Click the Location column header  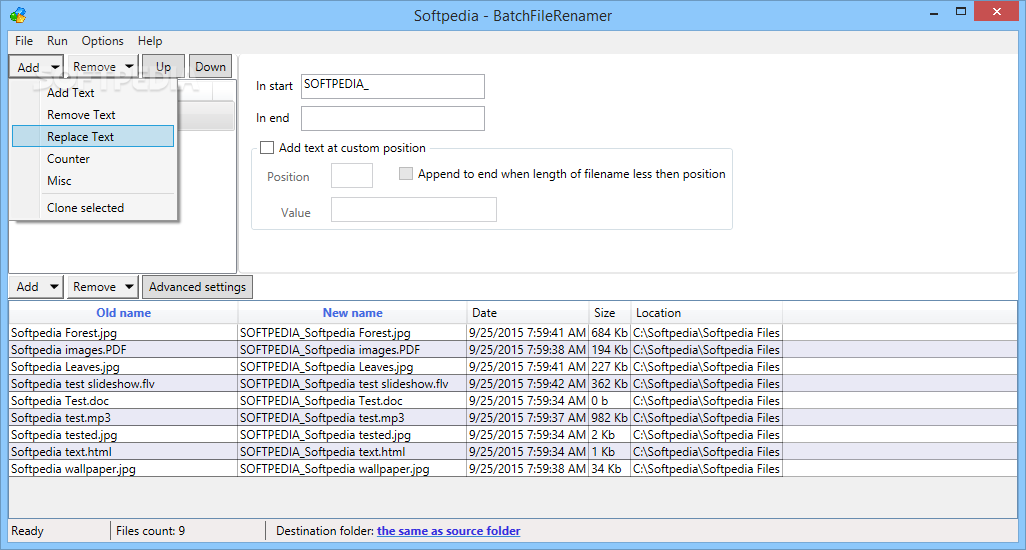click(x=706, y=313)
